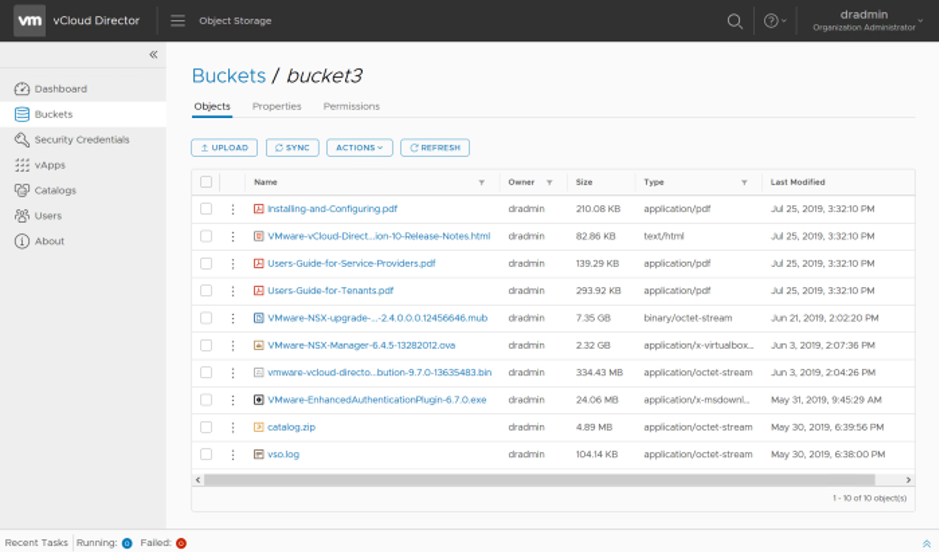Toggle the select-all objects checkbox

click(x=206, y=182)
